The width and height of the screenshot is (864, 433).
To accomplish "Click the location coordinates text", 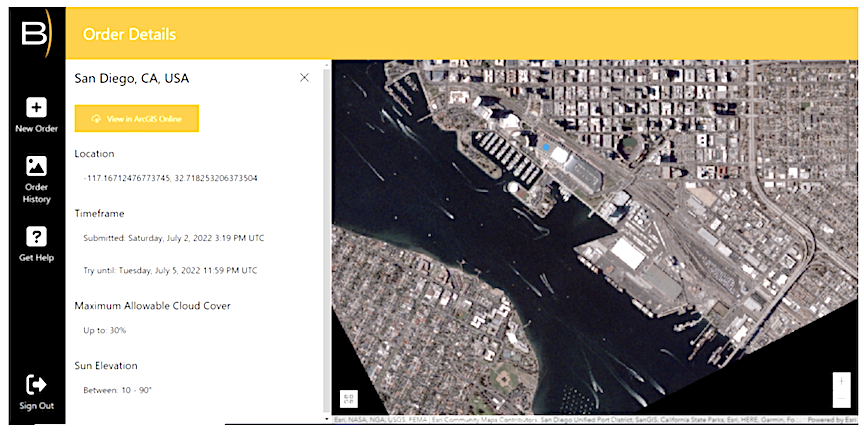I will click(x=171, y=178).
